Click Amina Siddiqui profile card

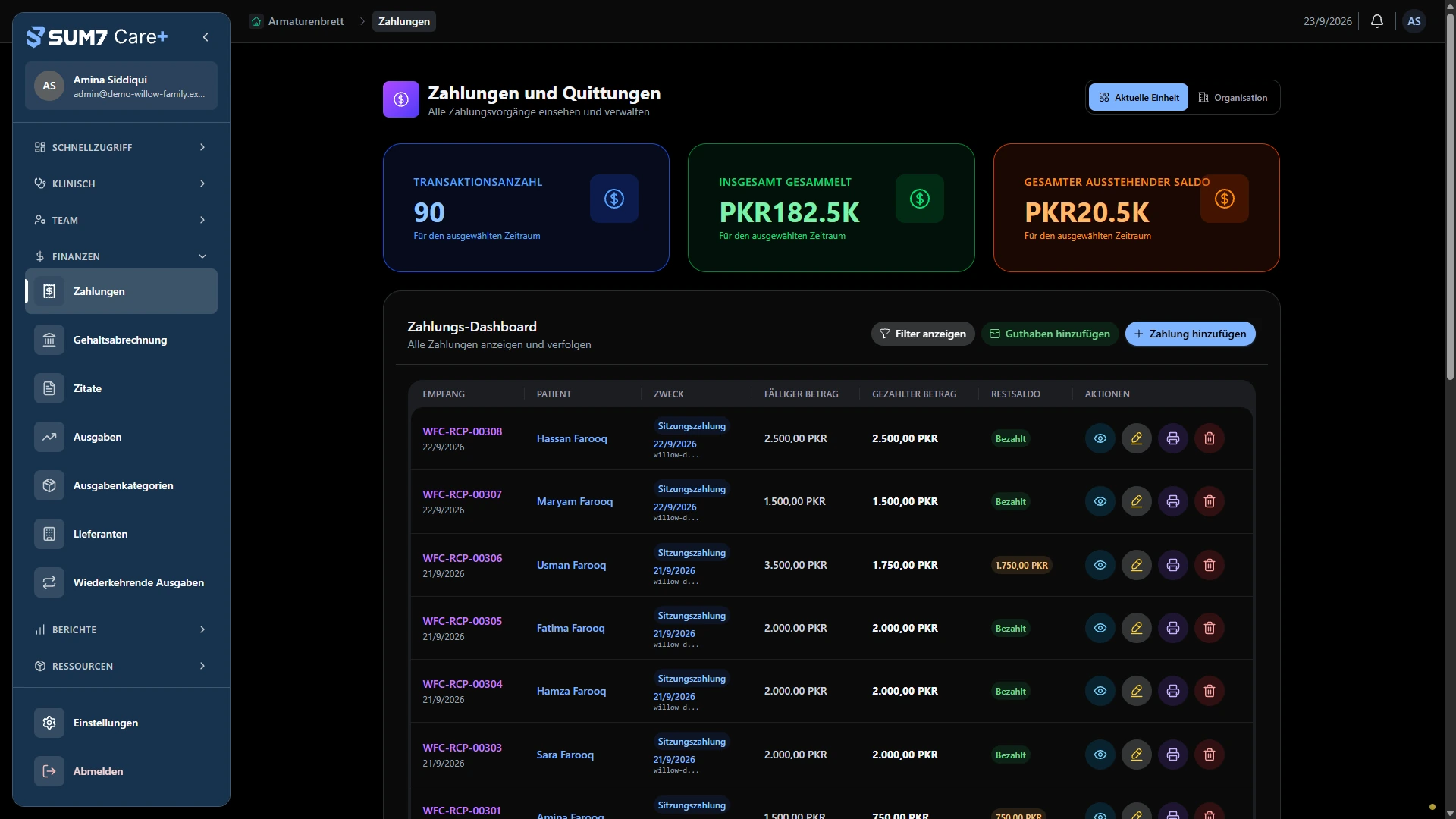click(121, 86)
